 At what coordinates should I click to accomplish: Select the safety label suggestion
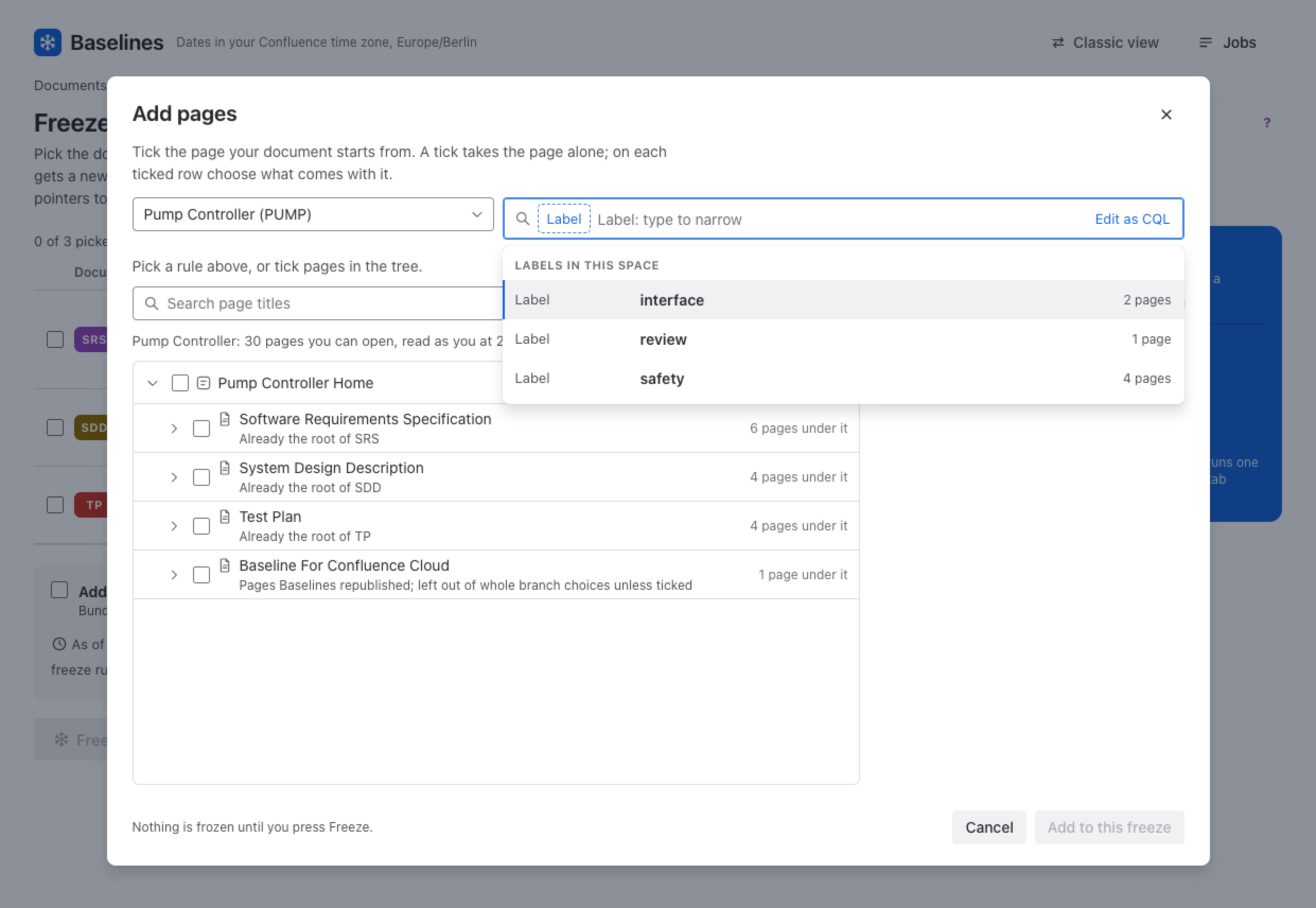point(844,378)
